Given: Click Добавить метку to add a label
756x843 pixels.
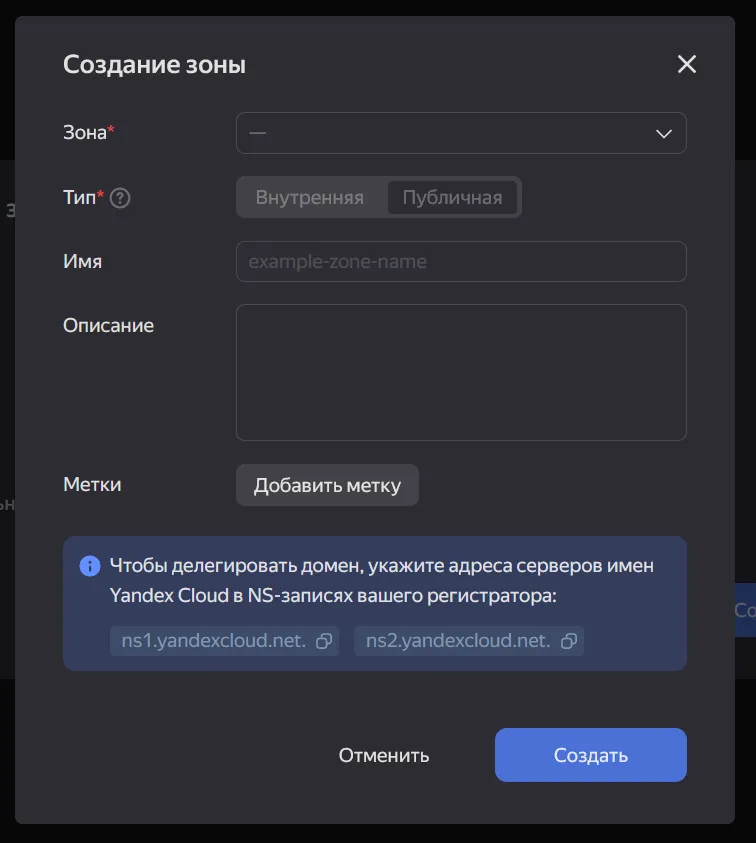Looking at the screenshot, I should (327, 484).
